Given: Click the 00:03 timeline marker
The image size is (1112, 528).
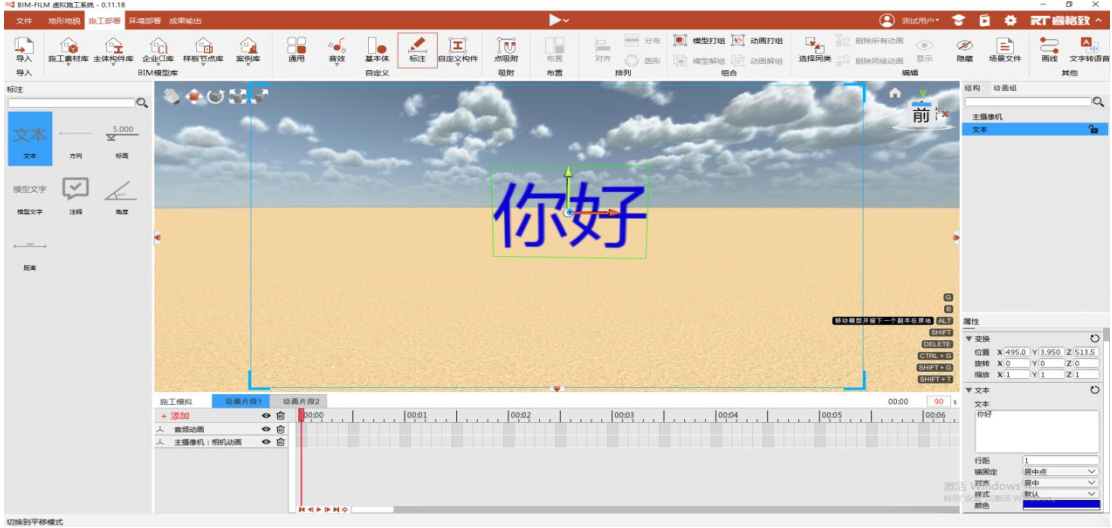Looking at the screenshot, I should click(623, 415).
